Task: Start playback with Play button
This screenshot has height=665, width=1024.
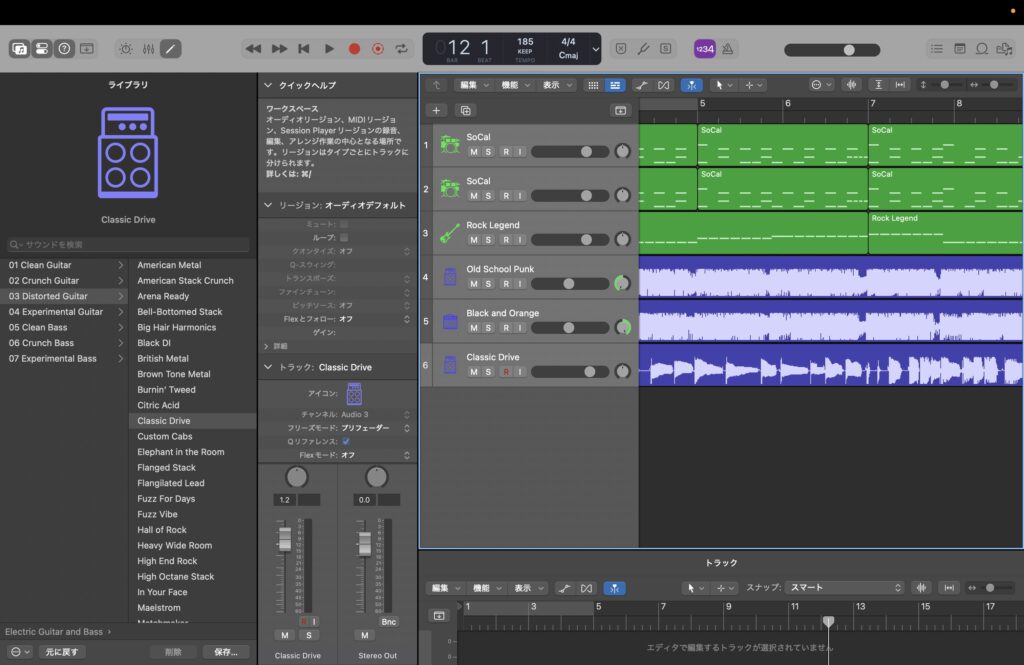Action: 329,49
